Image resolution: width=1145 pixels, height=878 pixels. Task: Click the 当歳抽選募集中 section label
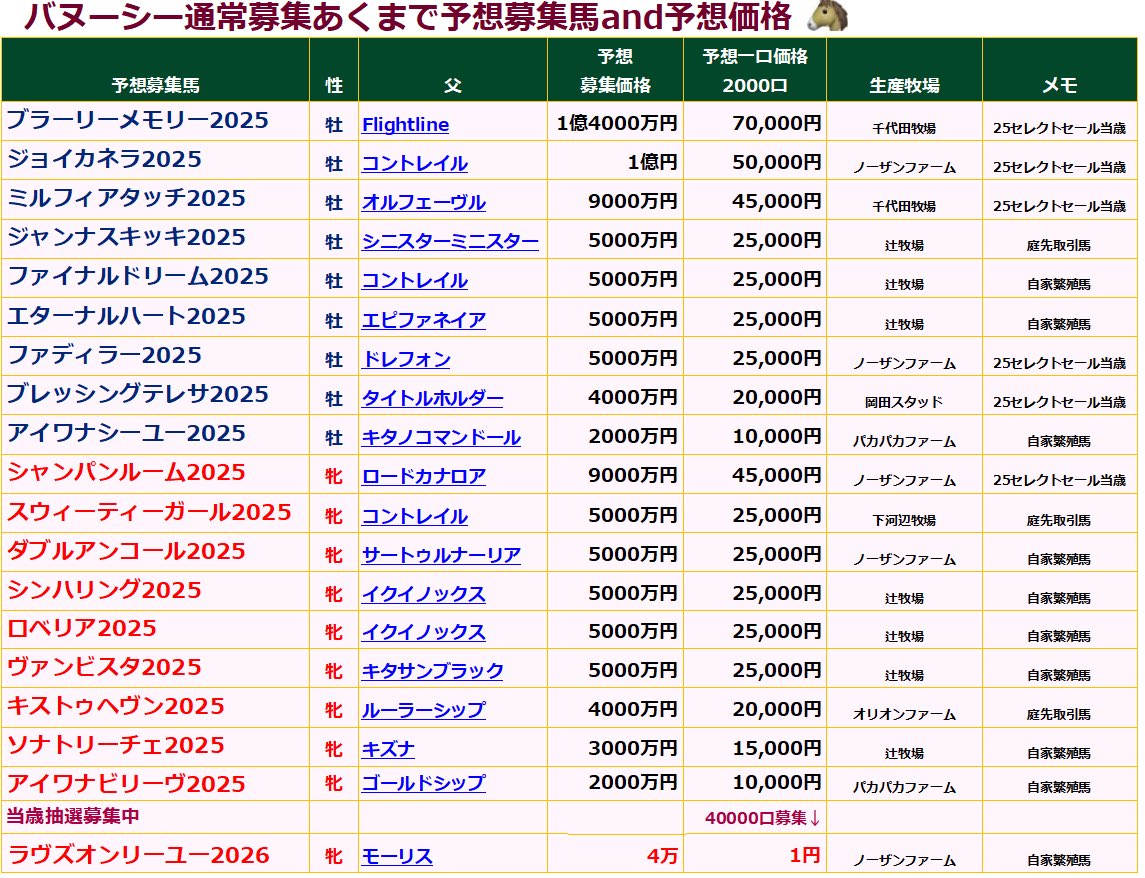coord(72,816)
